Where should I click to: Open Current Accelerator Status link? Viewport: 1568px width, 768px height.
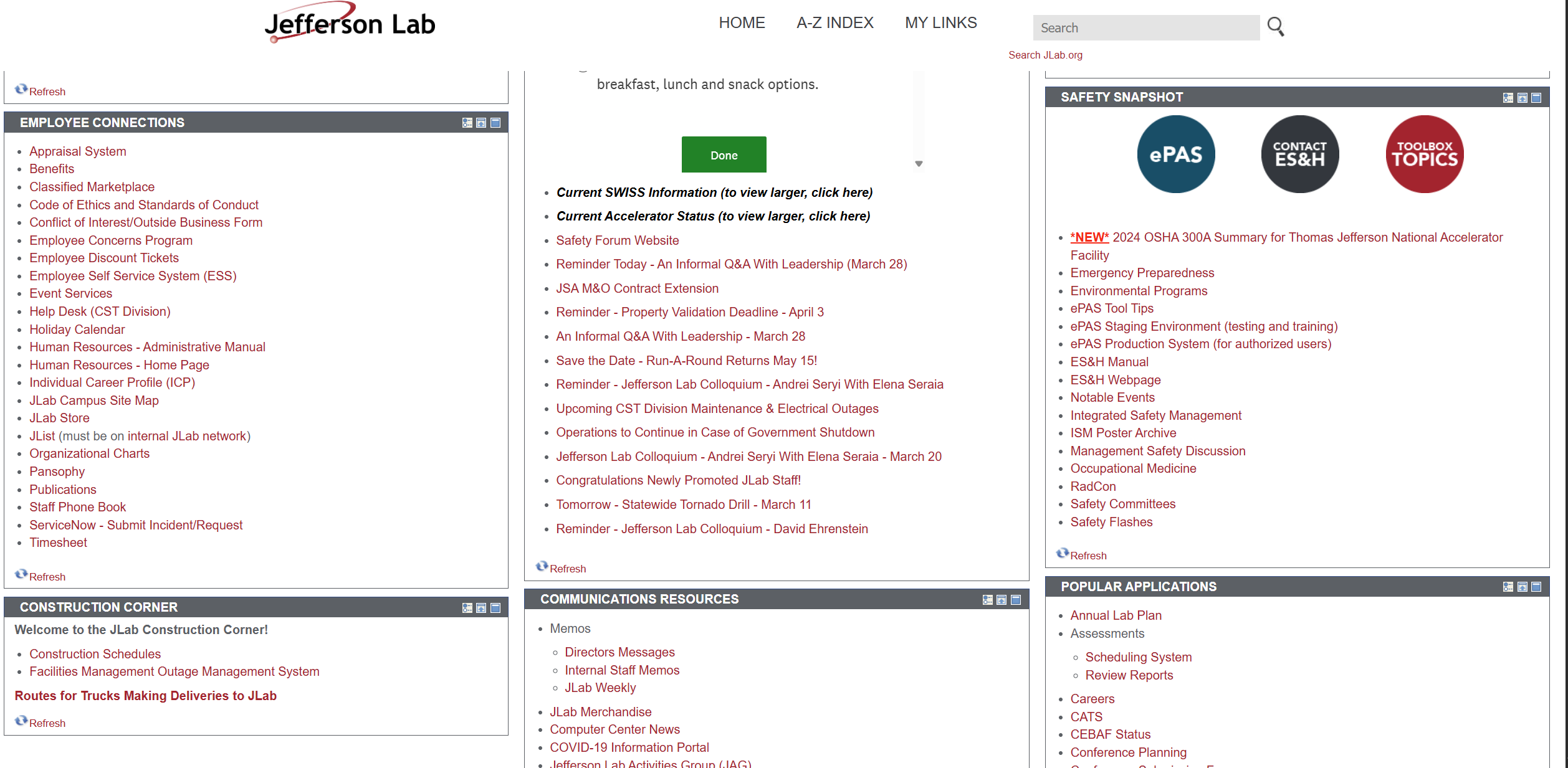coord(713,216)
